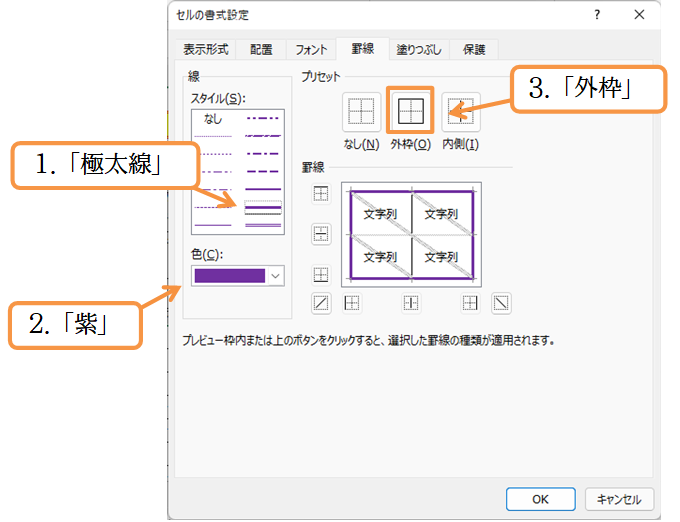This screenshot has width=680, height=522.
Task: Toggle the right border button
Action: coord(470,302)
